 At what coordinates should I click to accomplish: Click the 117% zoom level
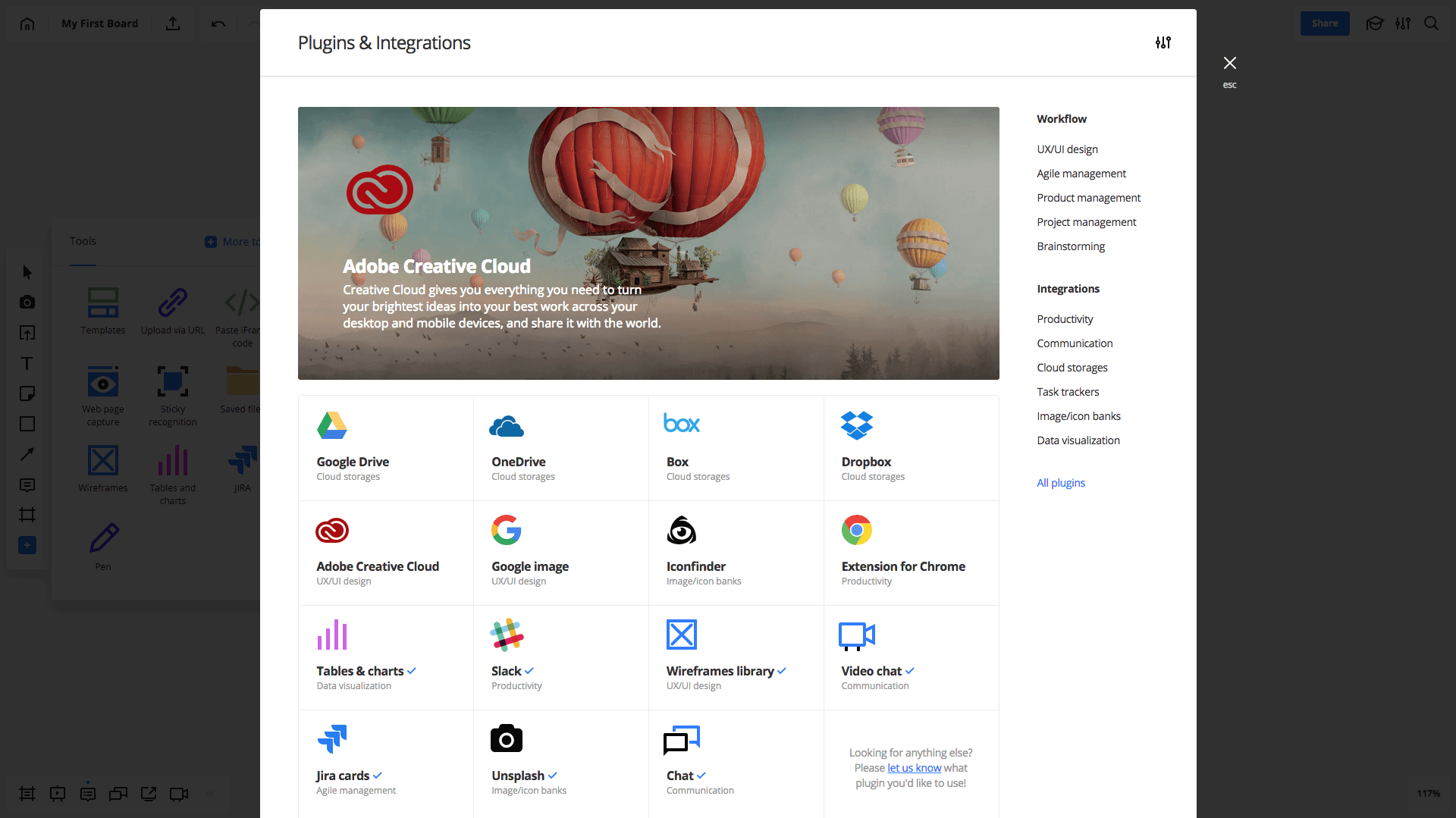point(1428,794)
